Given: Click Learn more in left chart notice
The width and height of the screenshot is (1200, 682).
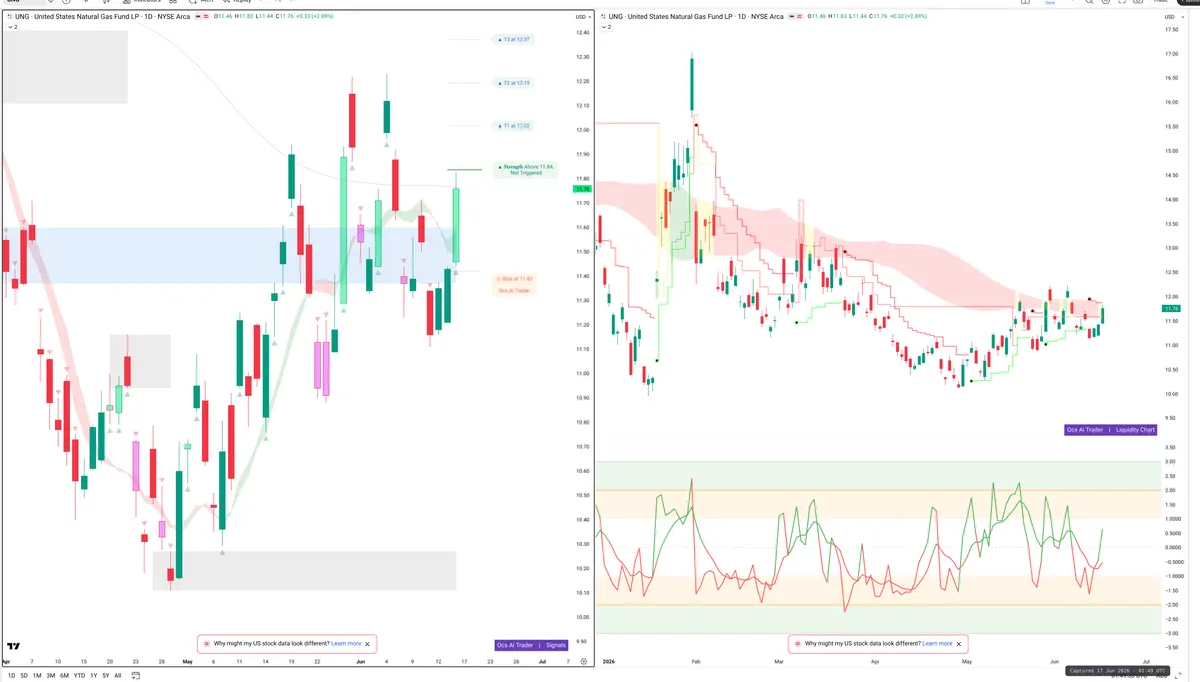Looking at the screenshot, I should tap(346, 644).
